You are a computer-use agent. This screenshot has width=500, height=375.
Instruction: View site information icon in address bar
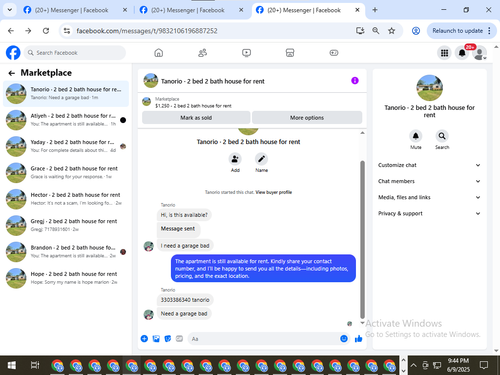pyautogui.click(x=67, y=31)
